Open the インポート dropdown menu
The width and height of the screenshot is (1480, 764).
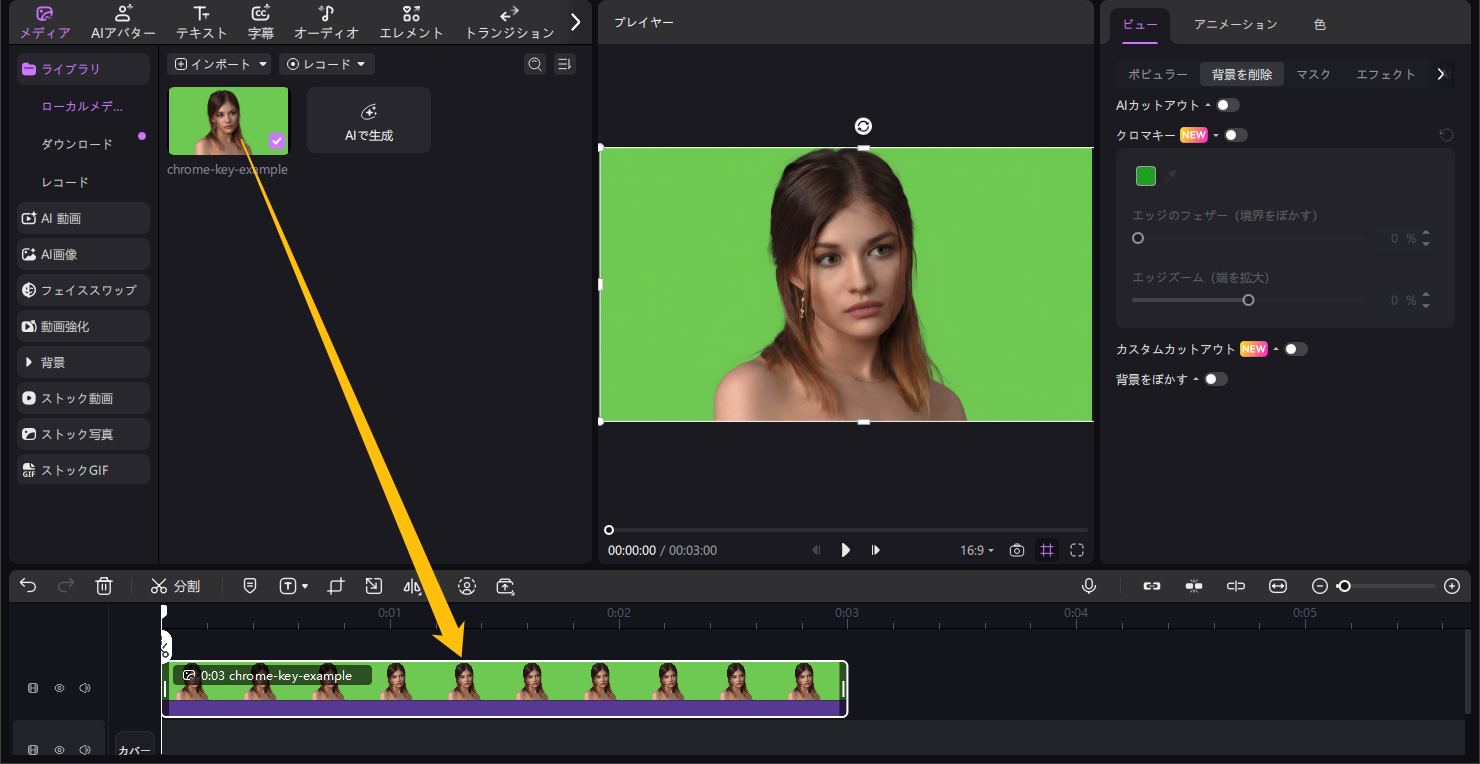[x=221, y=64]
